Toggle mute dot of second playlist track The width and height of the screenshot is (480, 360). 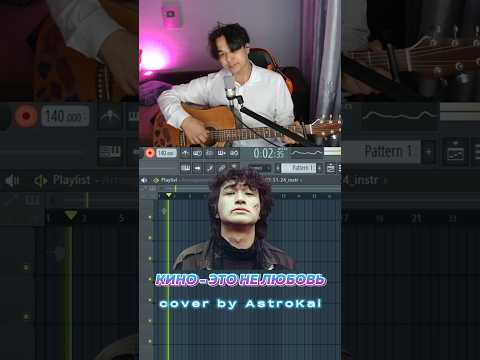[x=150, y=238]
